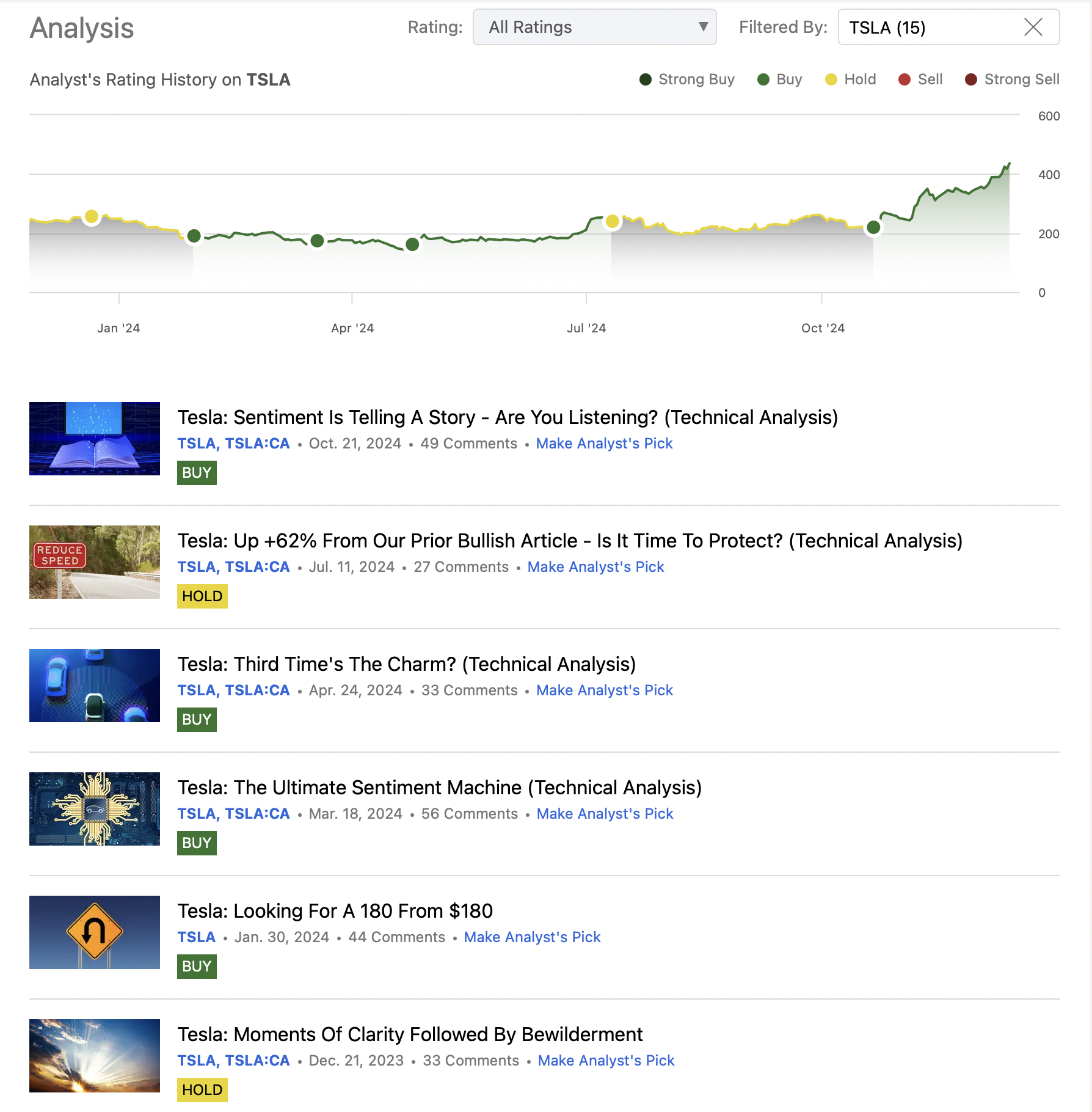Screen dimensions: 1092x1112
Task: Toggle the Hold legend item
Action: [851, 79]
